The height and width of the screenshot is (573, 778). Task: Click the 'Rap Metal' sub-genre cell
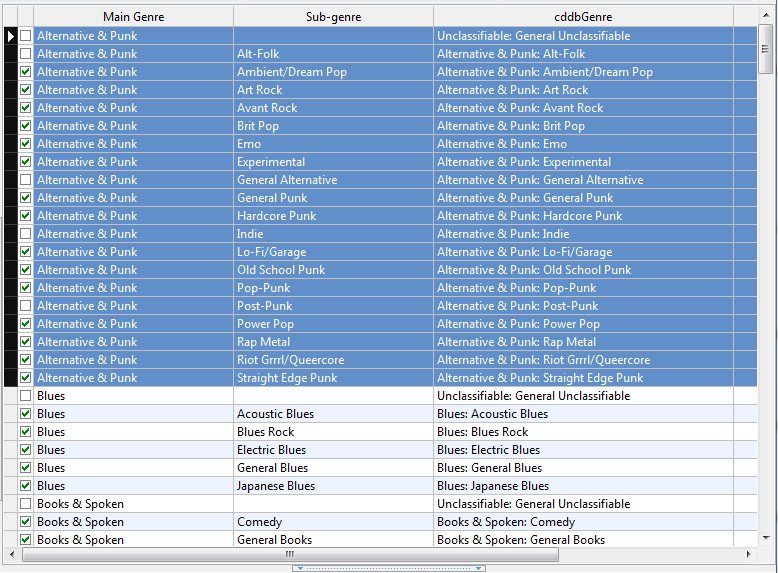coord(333,342)
